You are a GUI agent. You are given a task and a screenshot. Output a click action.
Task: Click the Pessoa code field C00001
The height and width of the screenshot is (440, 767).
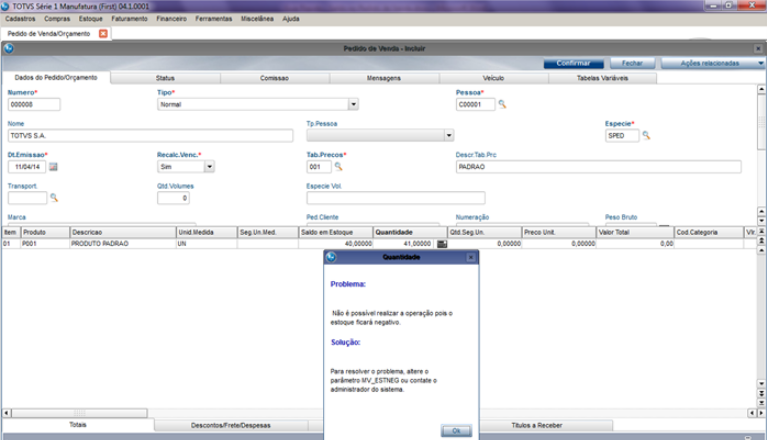(x=475, y=104)
